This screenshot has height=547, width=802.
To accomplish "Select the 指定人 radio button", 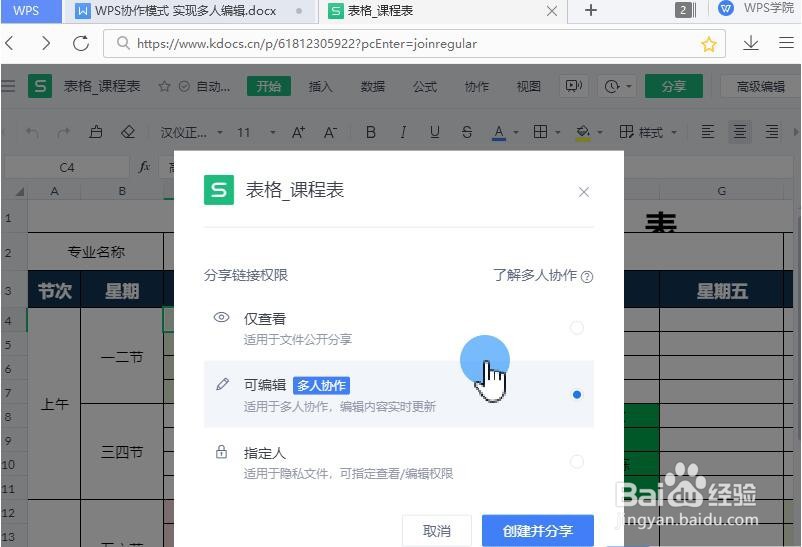I will pos(576,462).
